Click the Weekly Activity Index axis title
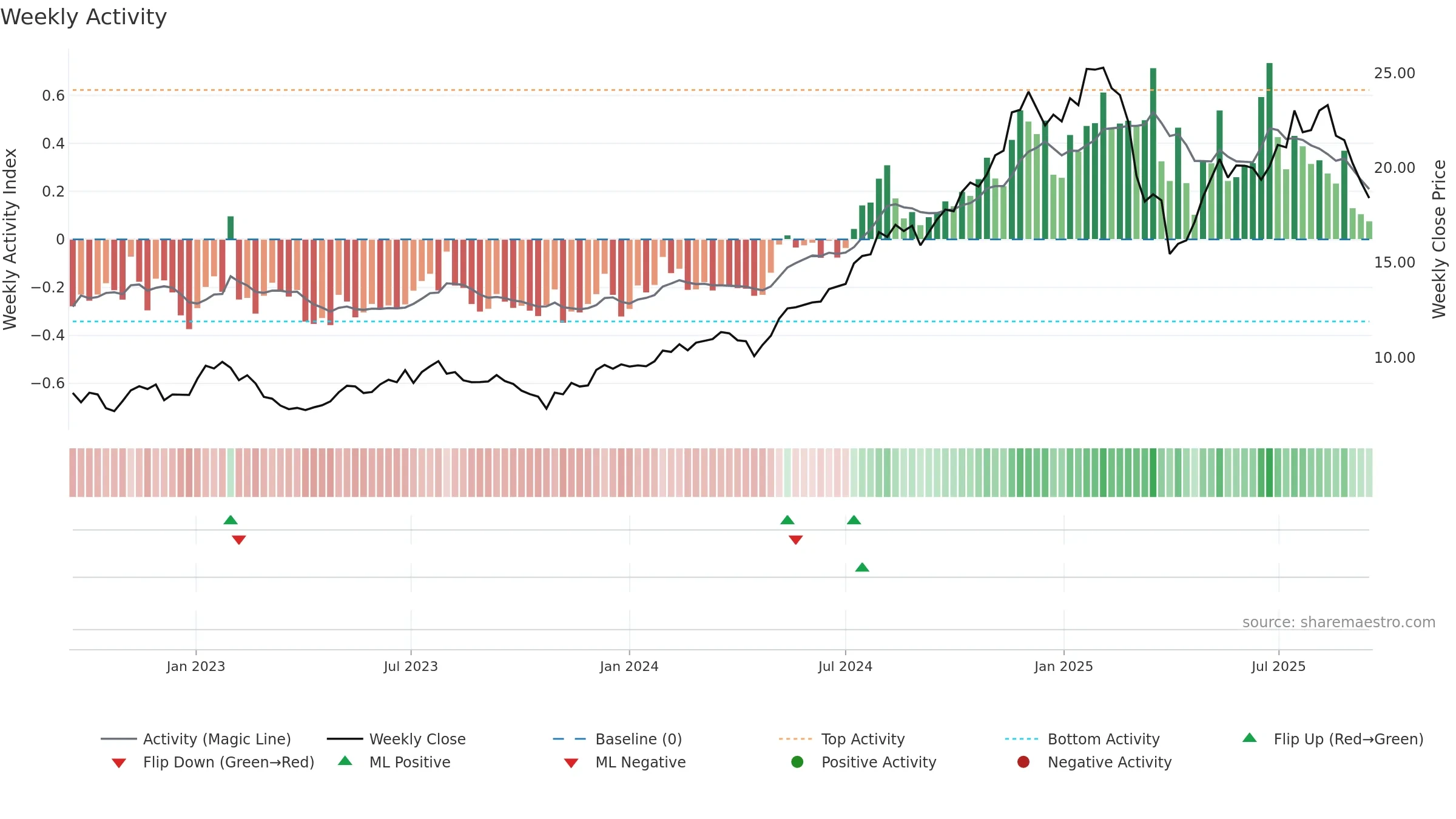Viewport: 1456px width, 819px height. [10, 239]
